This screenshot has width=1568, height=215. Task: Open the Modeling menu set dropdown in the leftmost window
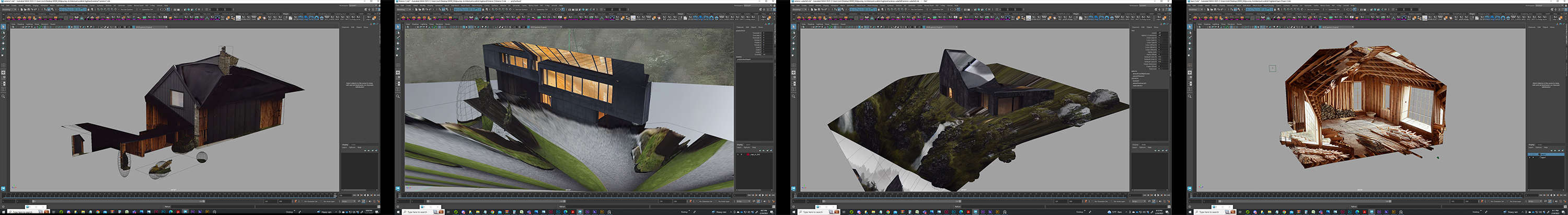[10, 9]
